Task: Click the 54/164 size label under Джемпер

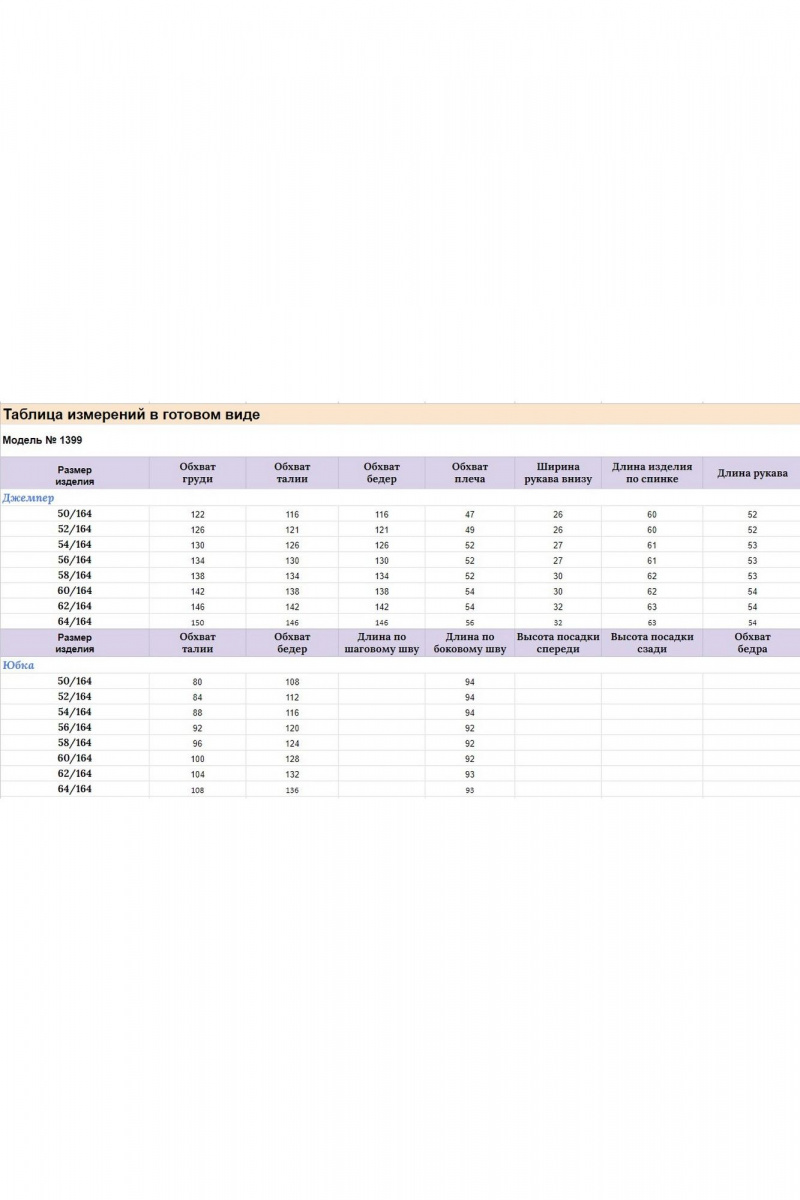Action: [x=75, y=544]
